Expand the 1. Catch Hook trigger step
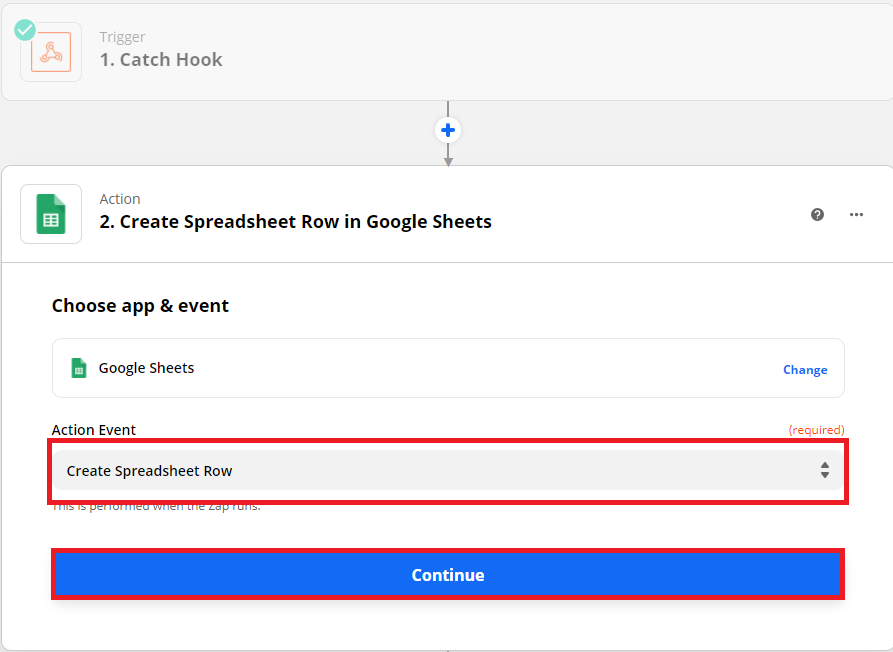 tap(448, 51)
